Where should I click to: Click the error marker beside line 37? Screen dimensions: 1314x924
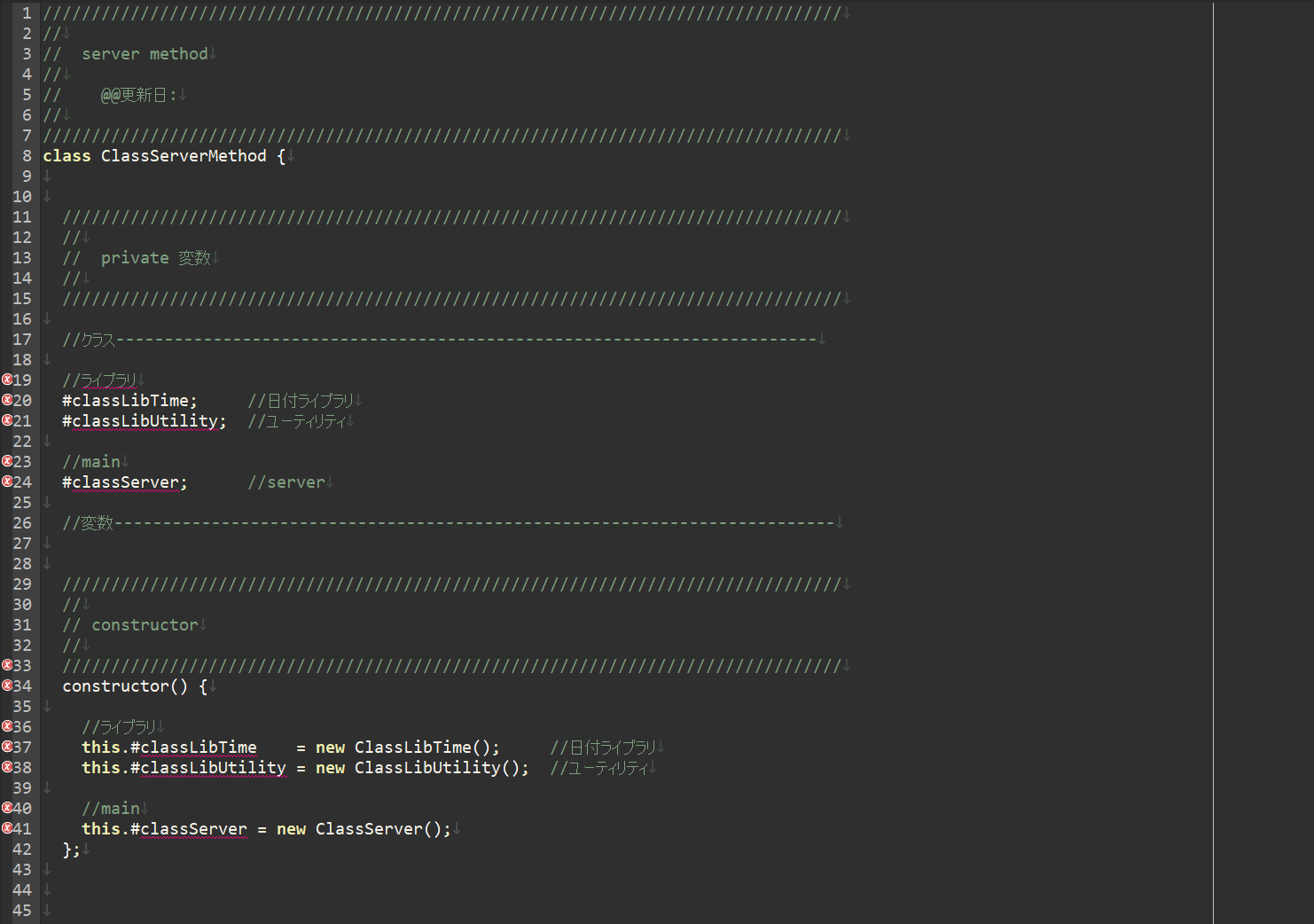click(x=7, y=747)
